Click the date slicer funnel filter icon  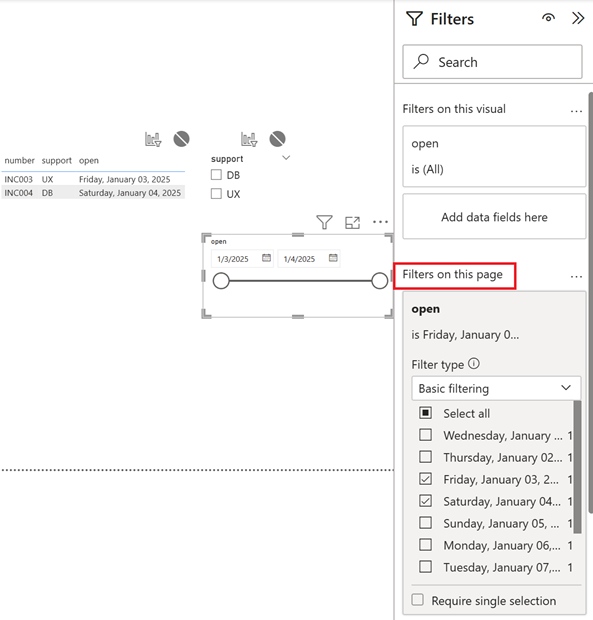pyautogui.click(x=324, y=222)
